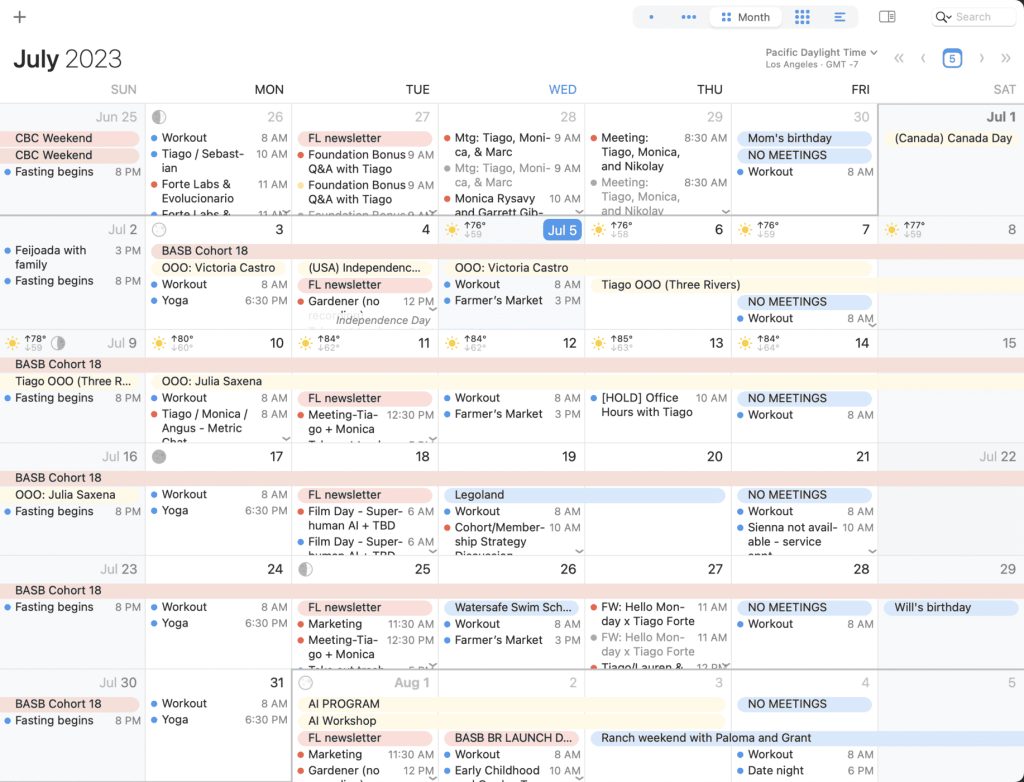Expand more events on July 27
Viewport: 1024px width, 782px height.
(726, 665)
